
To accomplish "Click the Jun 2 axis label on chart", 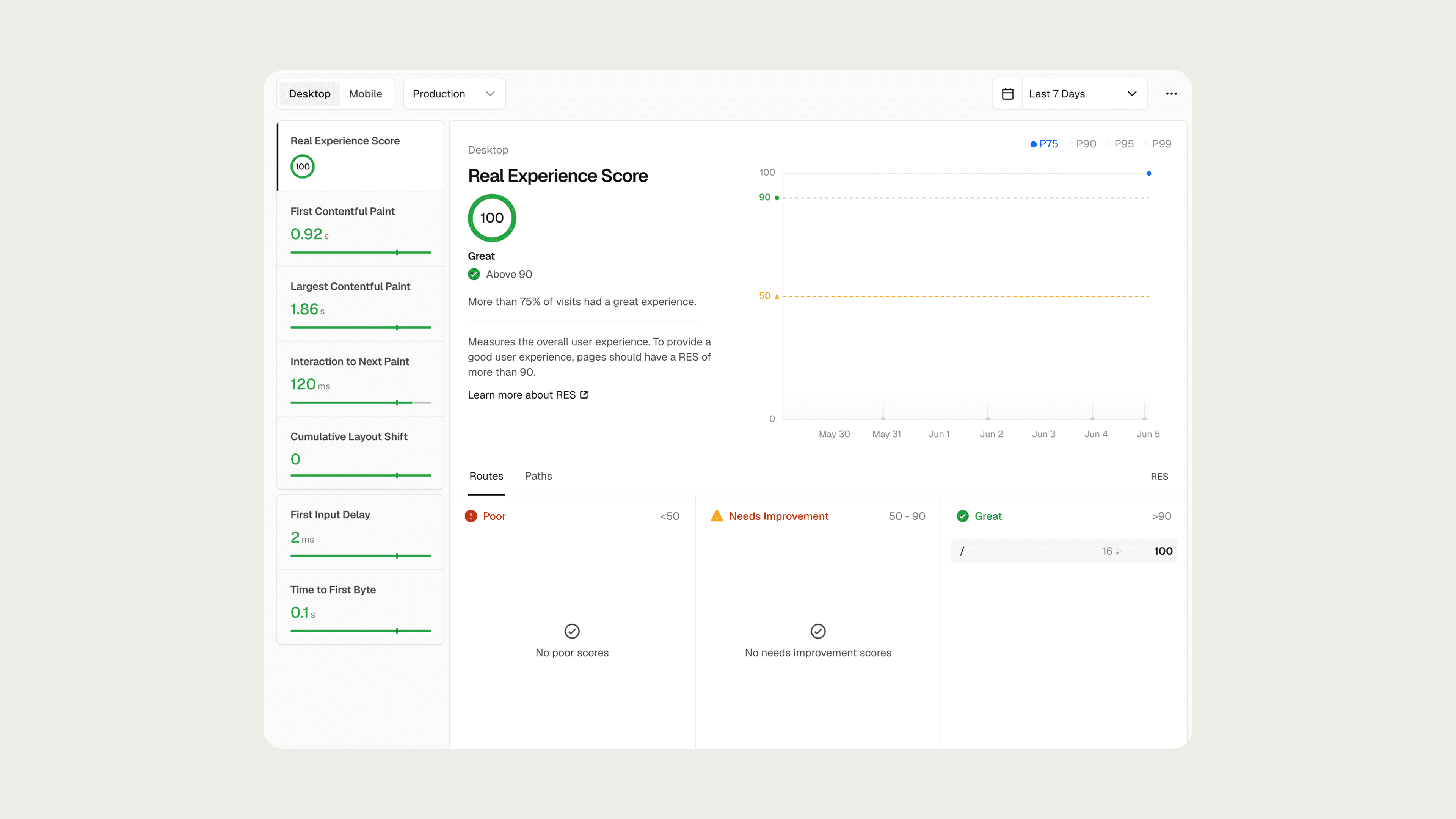I will [x=991, y=434].
